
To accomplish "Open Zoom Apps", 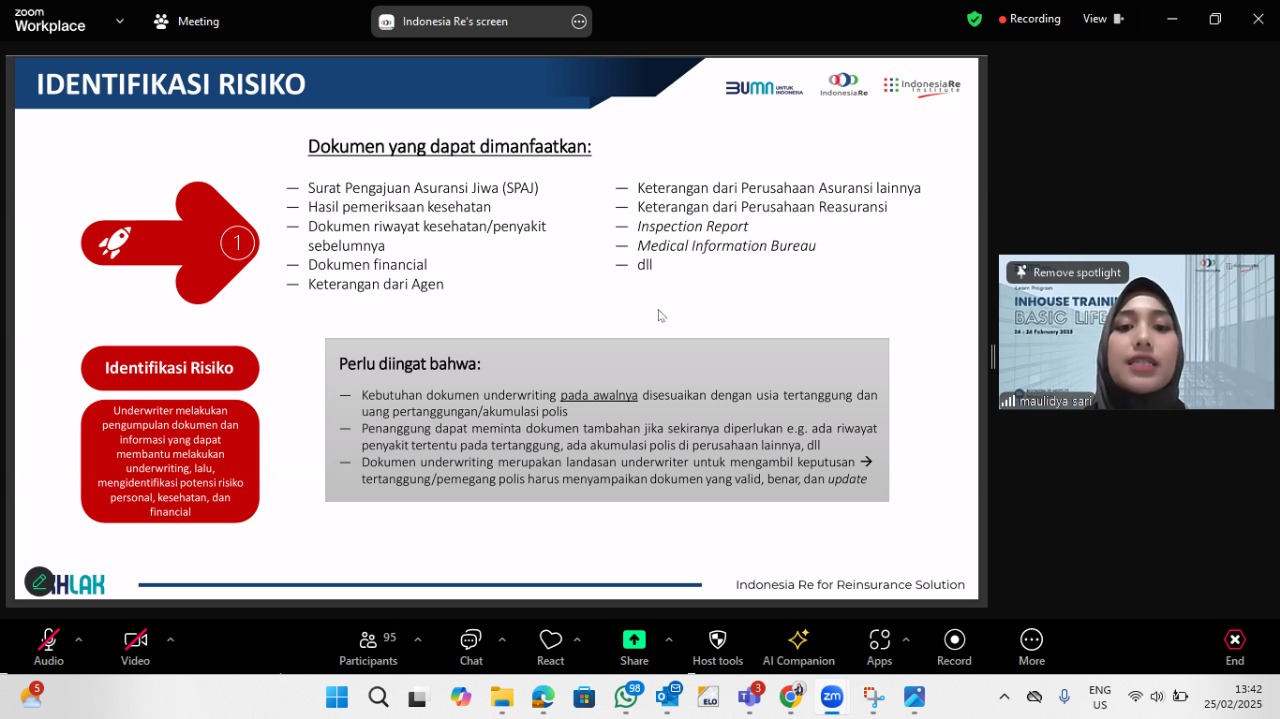I will pyautogui.click(x=879, y=647).
